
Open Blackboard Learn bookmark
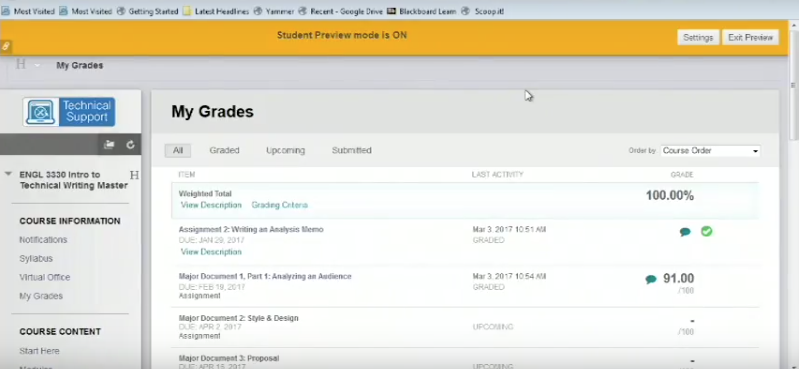421,11
